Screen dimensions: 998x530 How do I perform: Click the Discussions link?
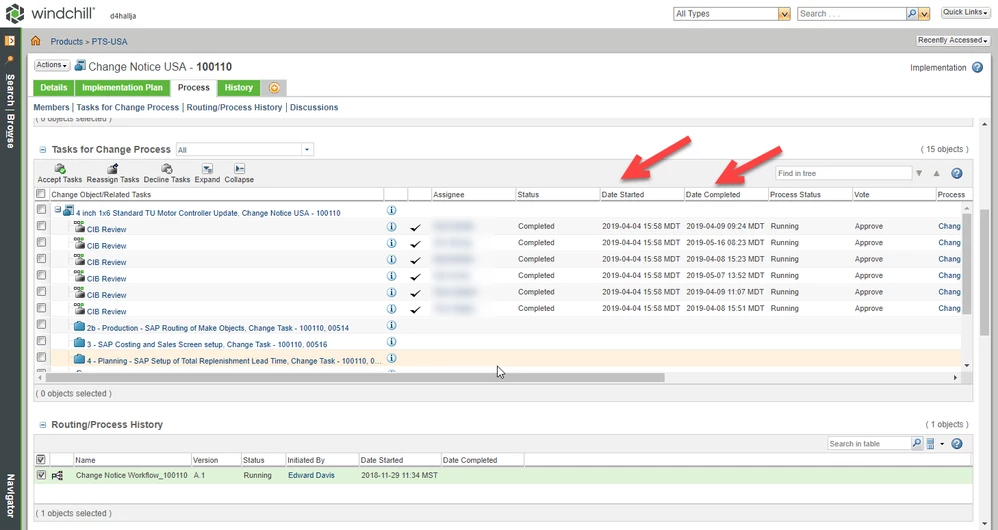[x=314, y=108]
